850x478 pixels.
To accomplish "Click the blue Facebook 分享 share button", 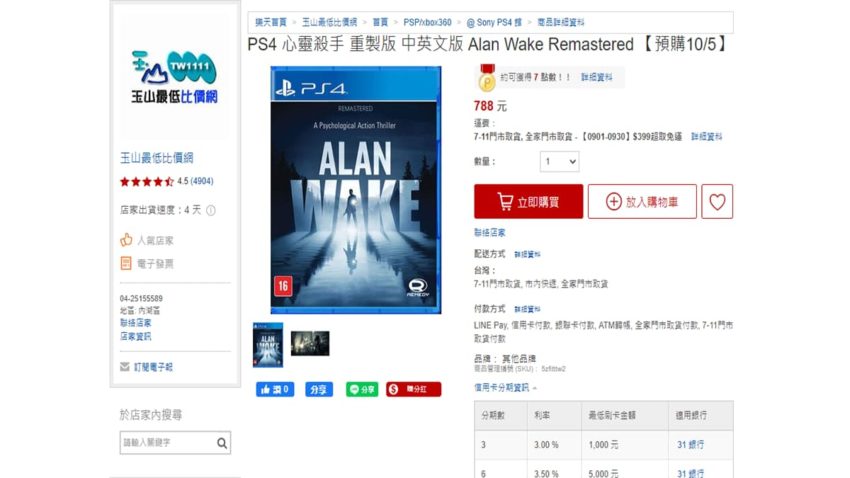I will coord(319,389).
